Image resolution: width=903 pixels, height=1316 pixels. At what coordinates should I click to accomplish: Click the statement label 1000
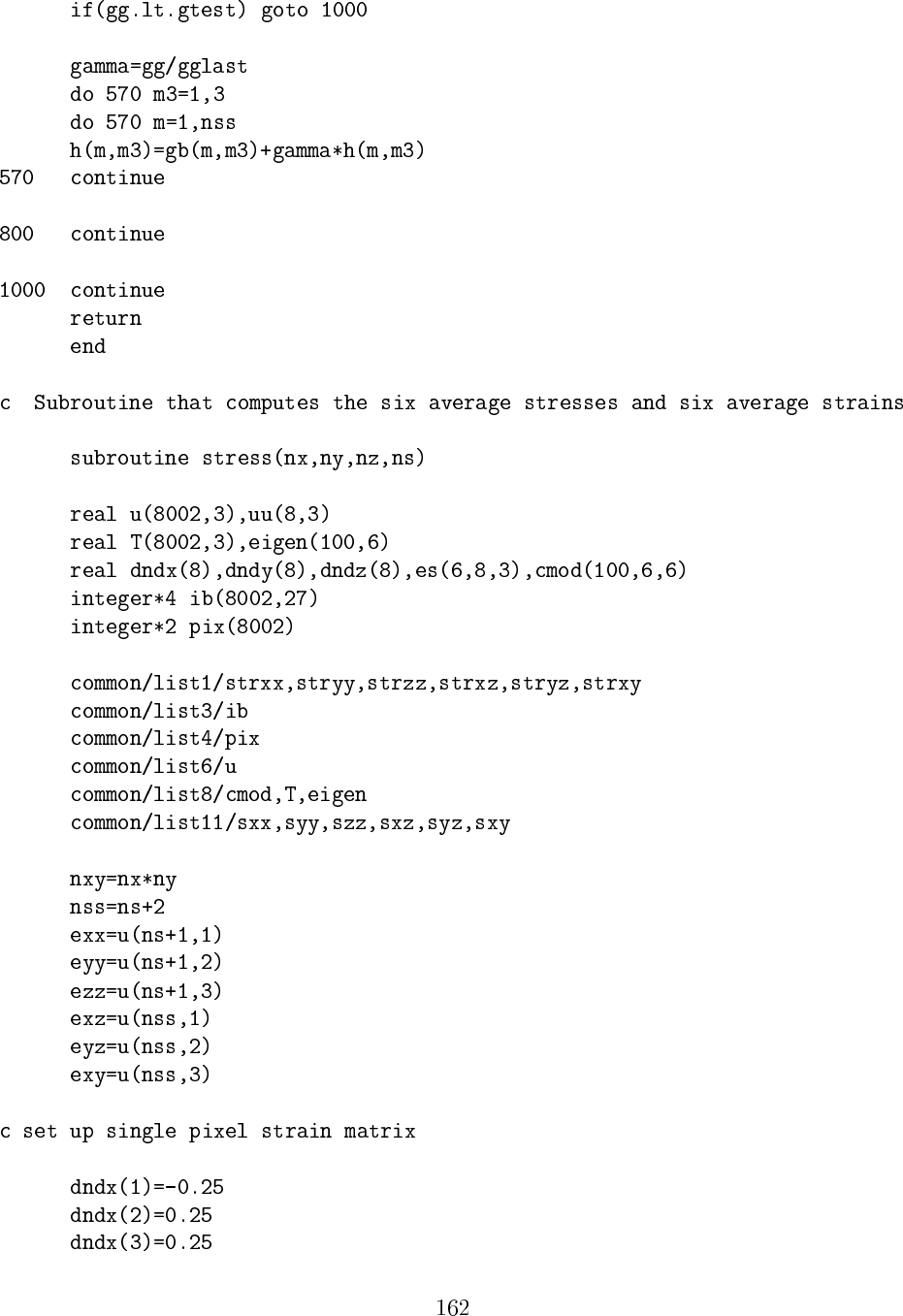click(22, 291)
